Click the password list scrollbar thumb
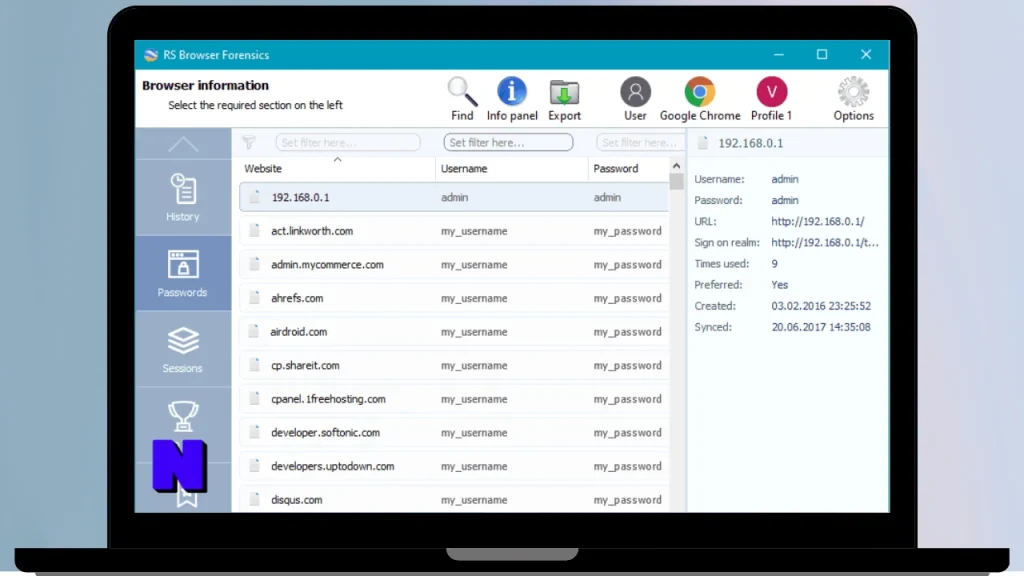The image size is (1024, 576). 677,182
